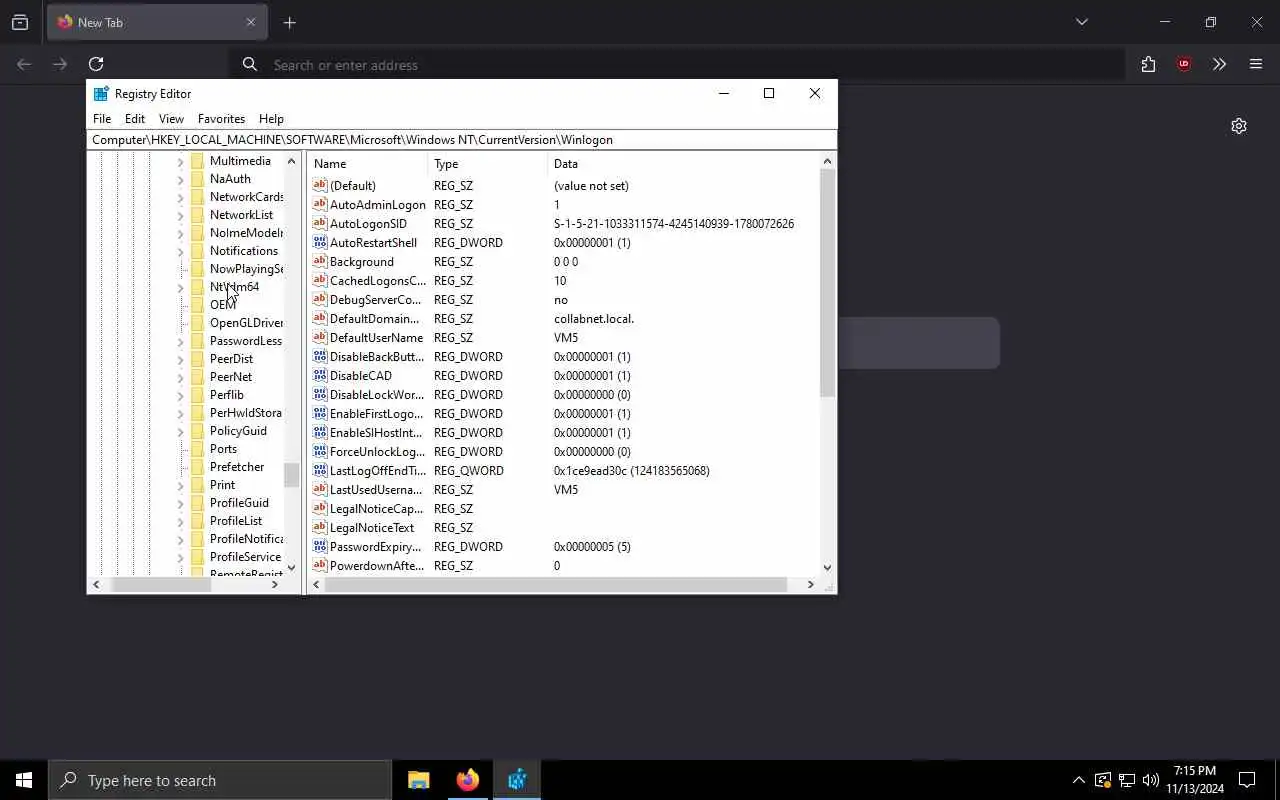
Task: Open File Explorer from taskbar
Action: point(419,780)
